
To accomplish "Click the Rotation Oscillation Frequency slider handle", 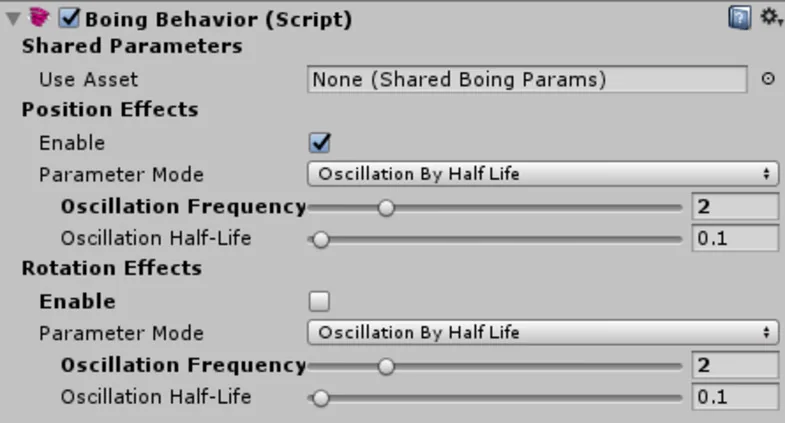I will 386,366.
